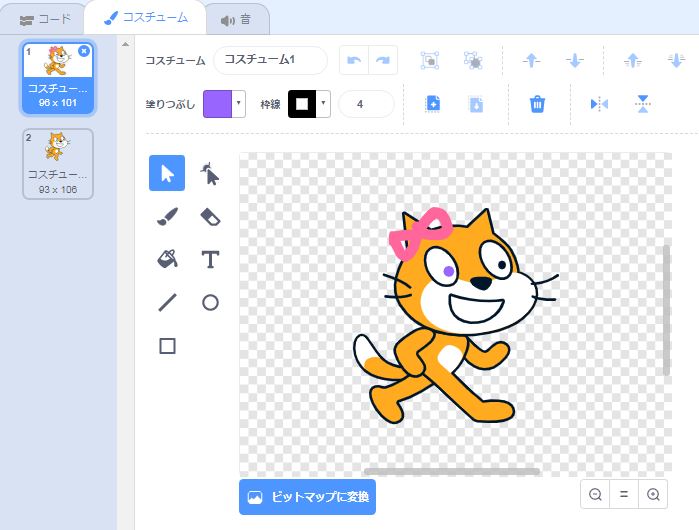Open the コスチューム tab
Screen dimensions: 699x530
tap(145, 18)
